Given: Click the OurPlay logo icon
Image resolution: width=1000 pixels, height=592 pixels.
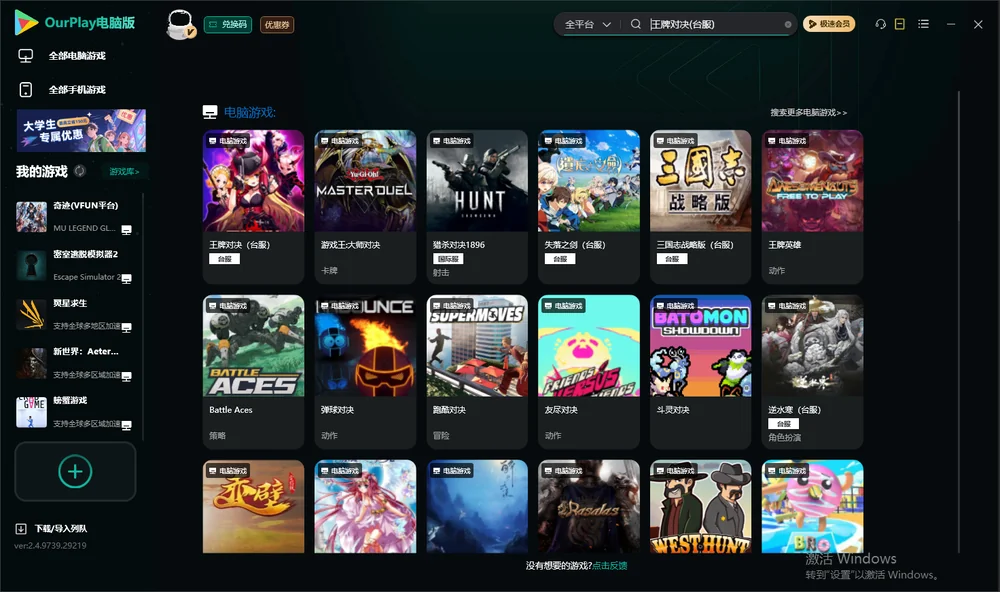Looking at the screenshot, I should tap(26, 23).
